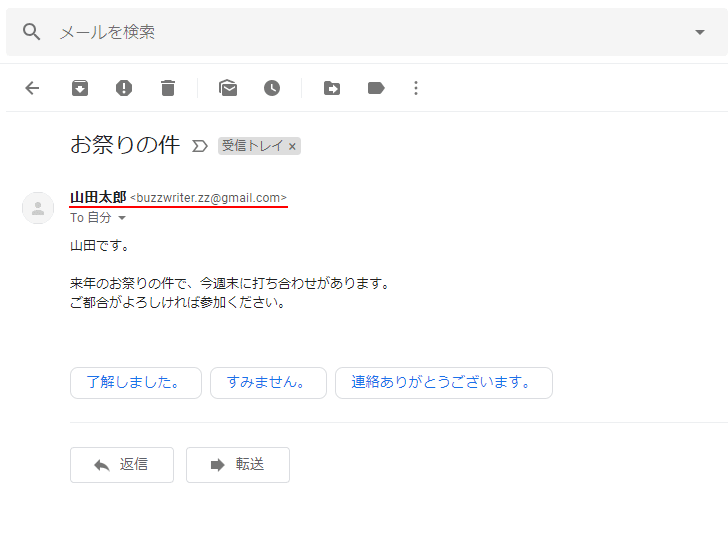The image size is (728, 534).
Task: Remove the 受信トレイ label with x
Action: [x=292, y=147]
